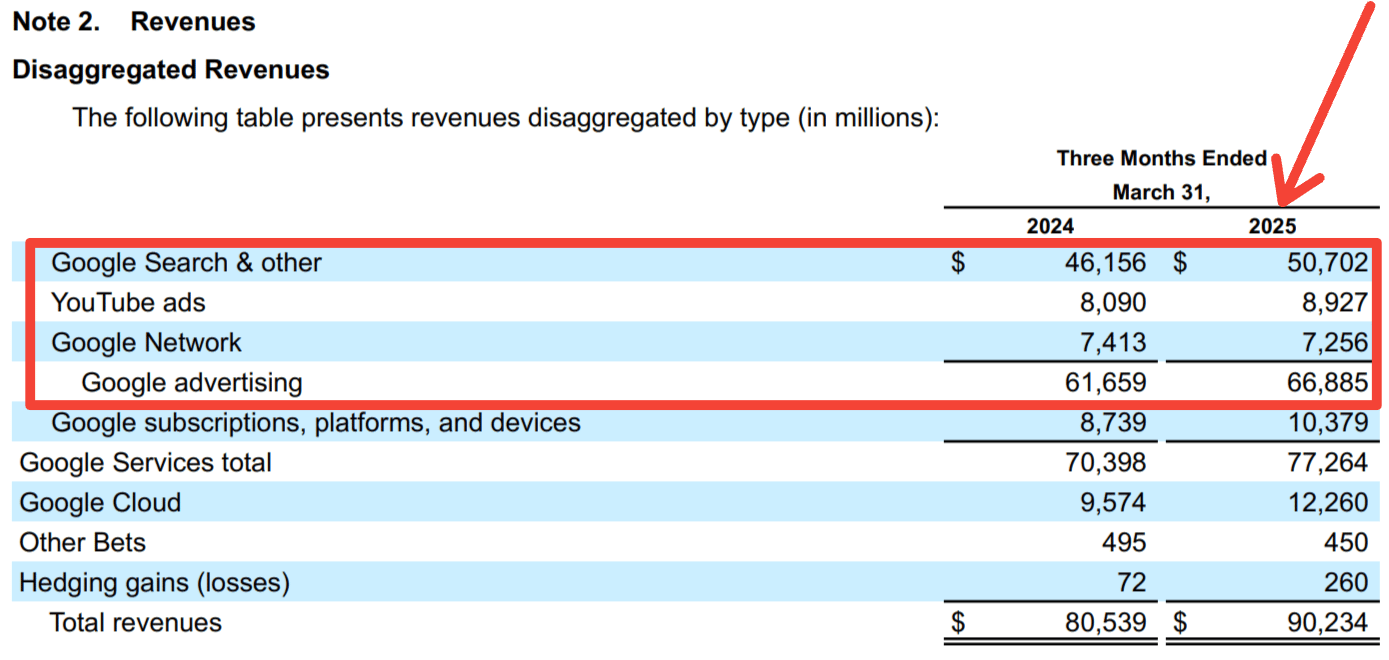The height and width of the screenshot is (660, 1389).
Task: Click the "YouTube ads" row label
Action: pyautogui.click(x=129, y=302)
